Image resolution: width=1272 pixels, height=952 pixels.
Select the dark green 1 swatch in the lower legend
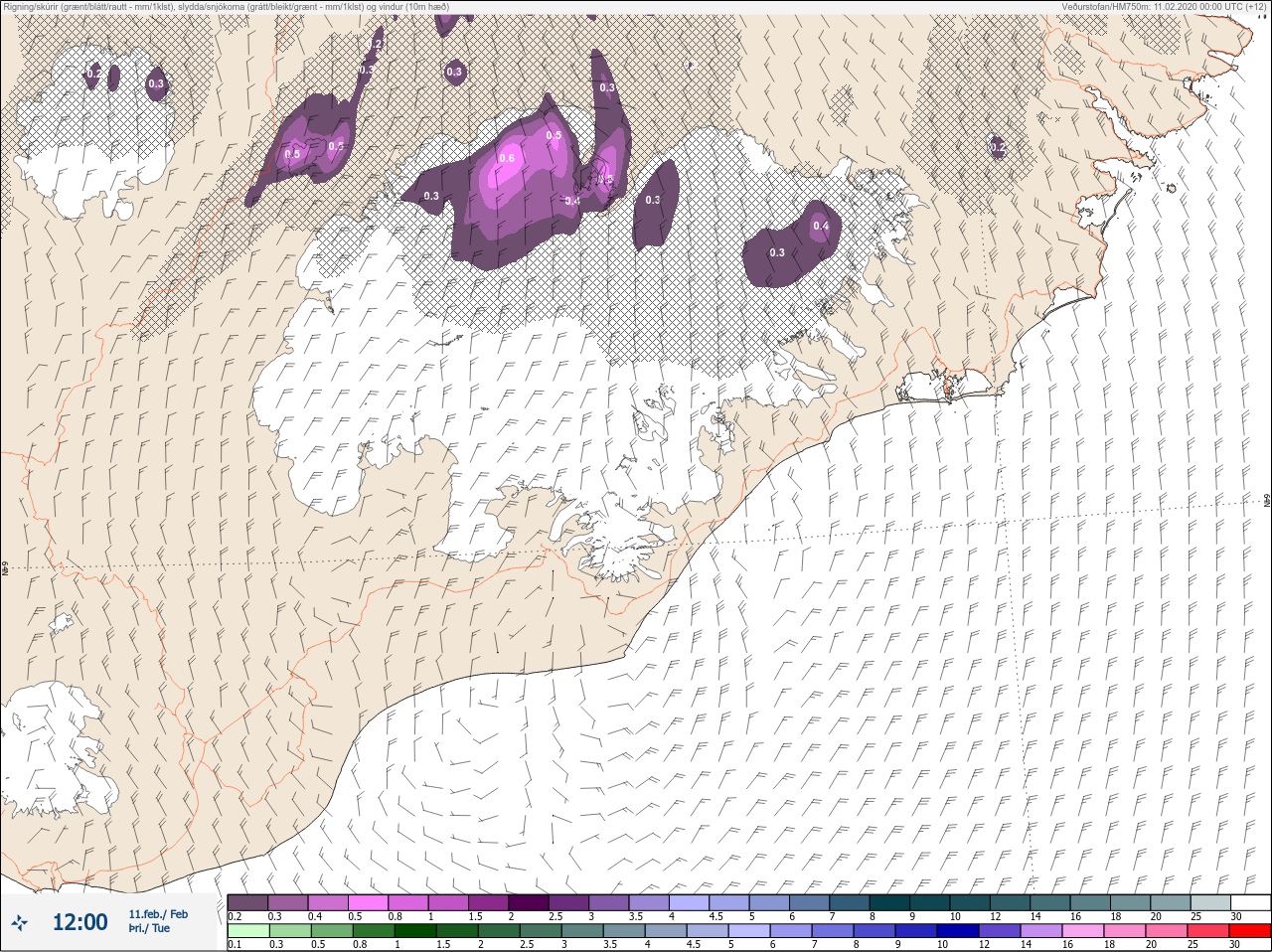[x=415, y=931]
